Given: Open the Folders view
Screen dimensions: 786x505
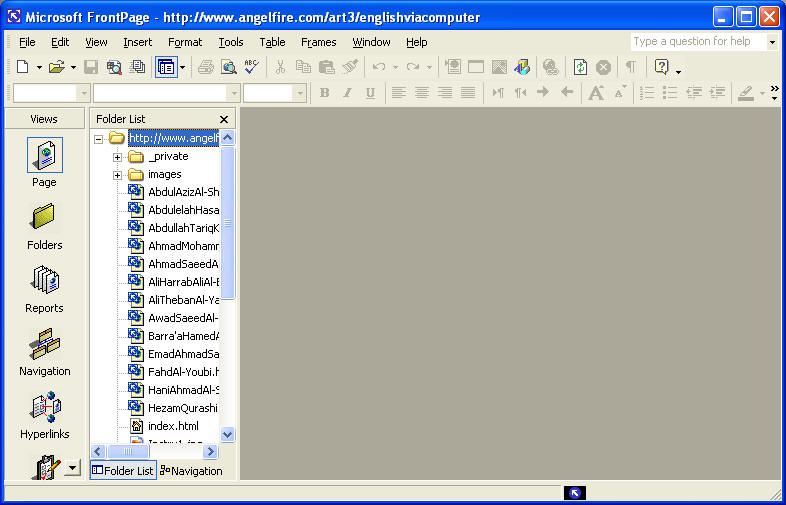Looking at the screenshot, I should pyautogui.click(x=44, y=225).
